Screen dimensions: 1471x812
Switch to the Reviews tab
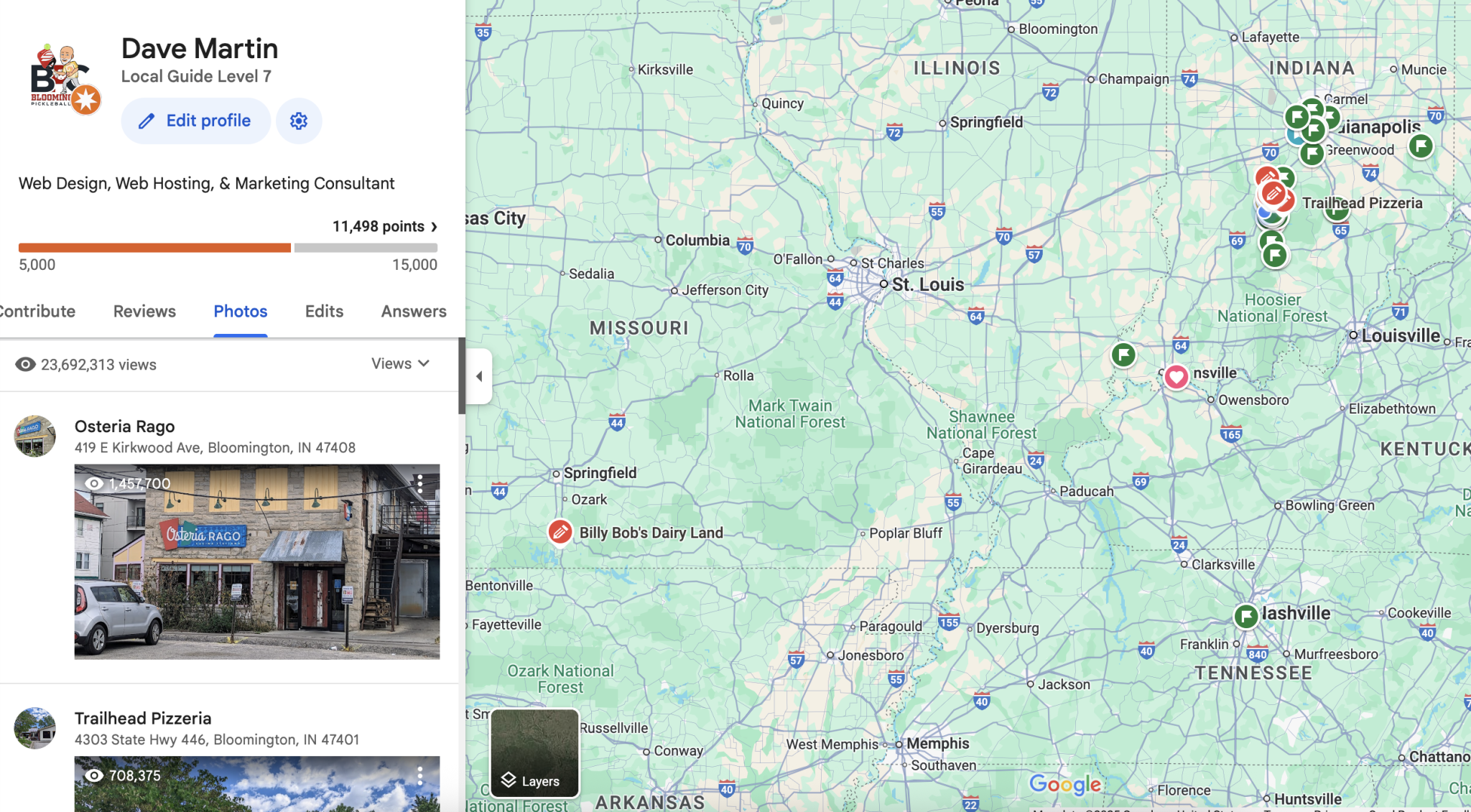pos(144,312)
